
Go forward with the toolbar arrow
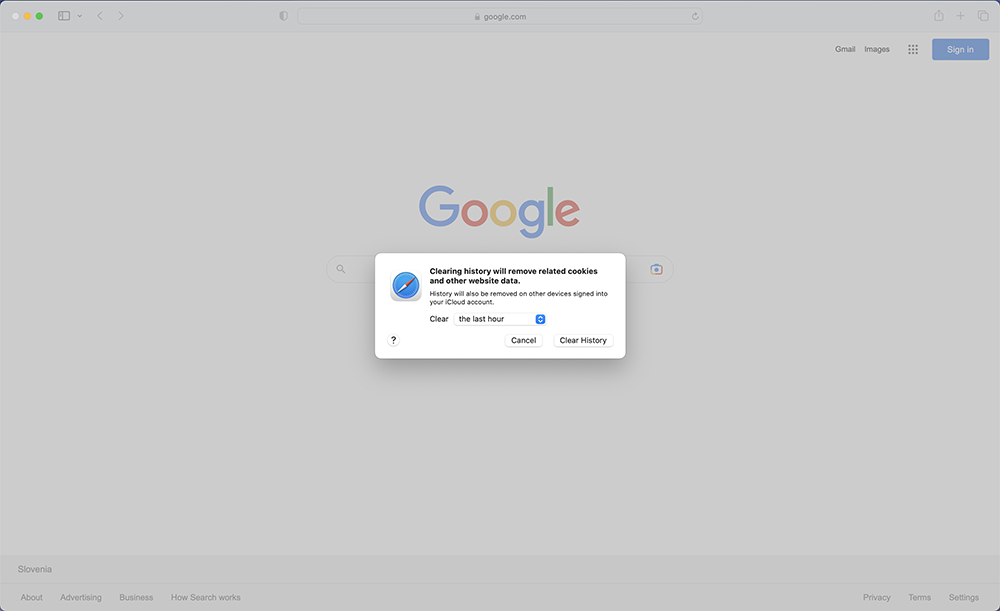pos(121,16)
